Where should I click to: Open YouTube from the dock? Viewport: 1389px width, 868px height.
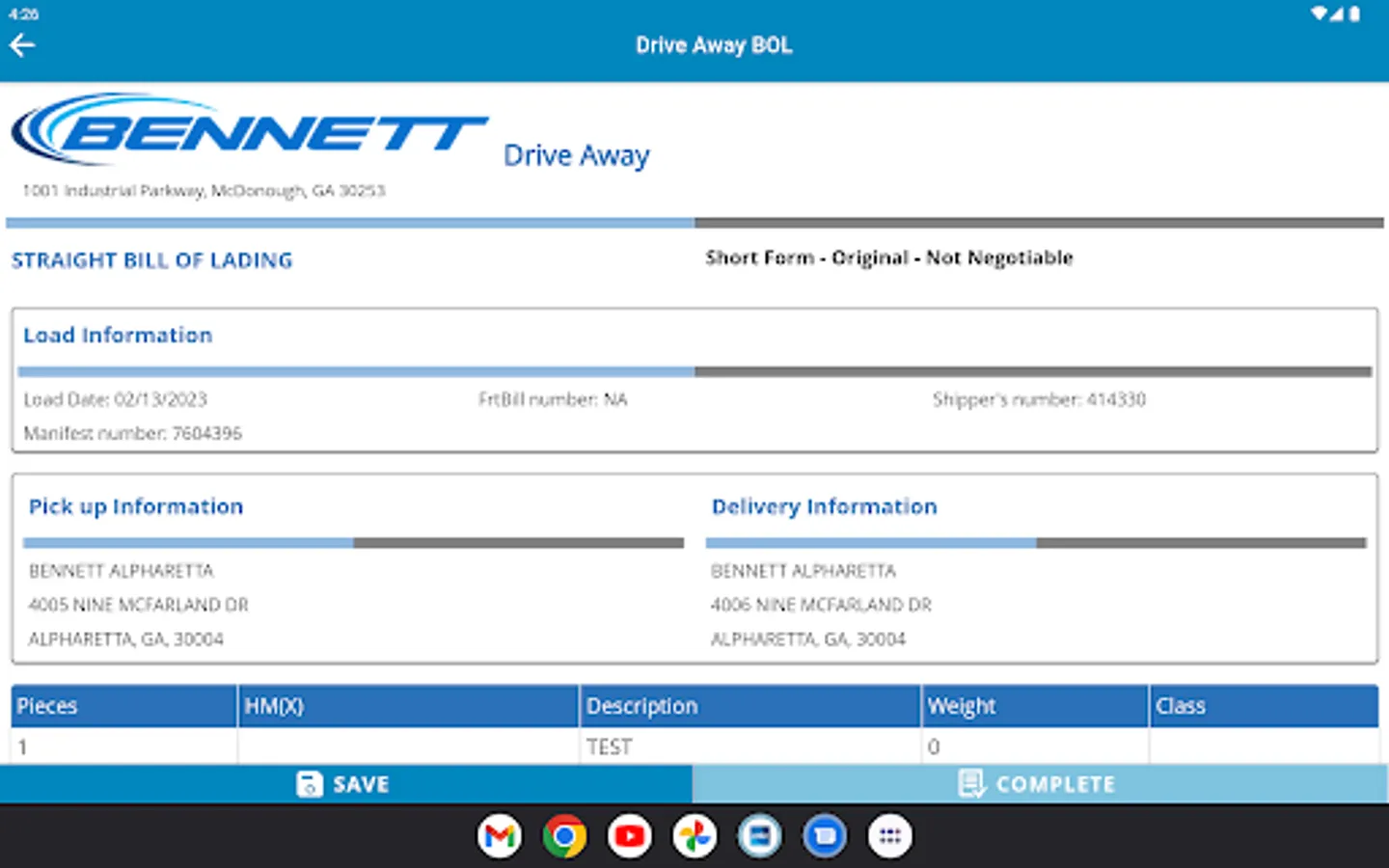tap(630, 836)
